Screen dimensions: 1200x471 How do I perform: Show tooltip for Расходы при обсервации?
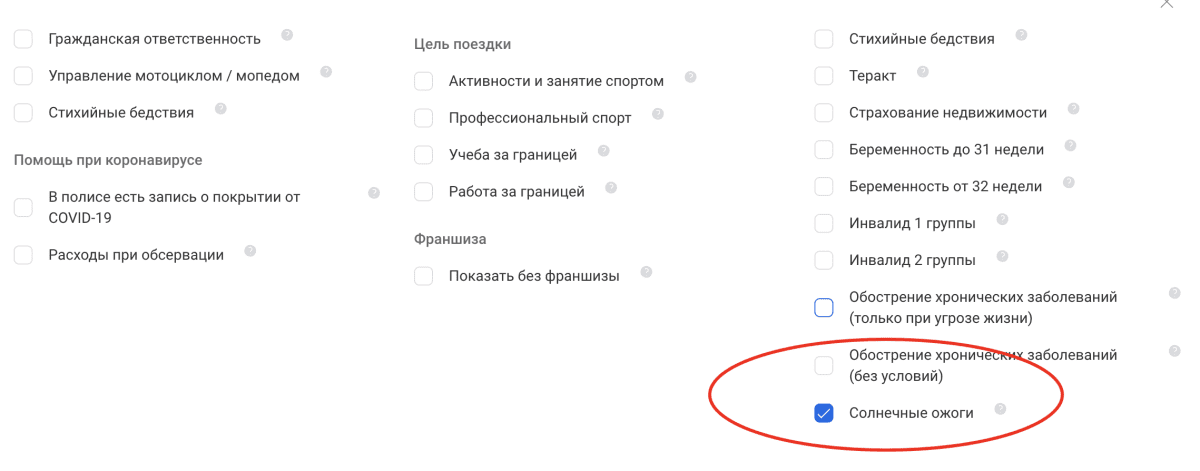click(250, 251)
